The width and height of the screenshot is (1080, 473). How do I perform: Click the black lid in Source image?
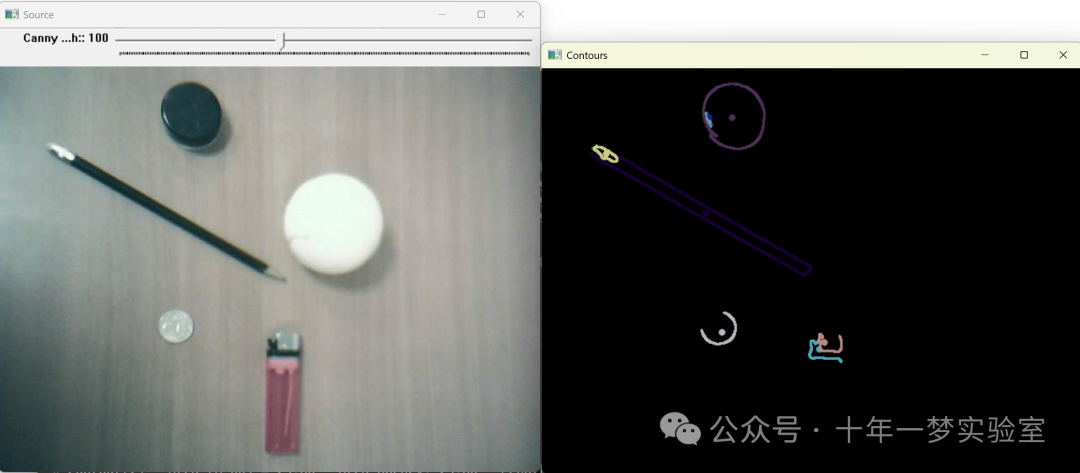point(192,116)
